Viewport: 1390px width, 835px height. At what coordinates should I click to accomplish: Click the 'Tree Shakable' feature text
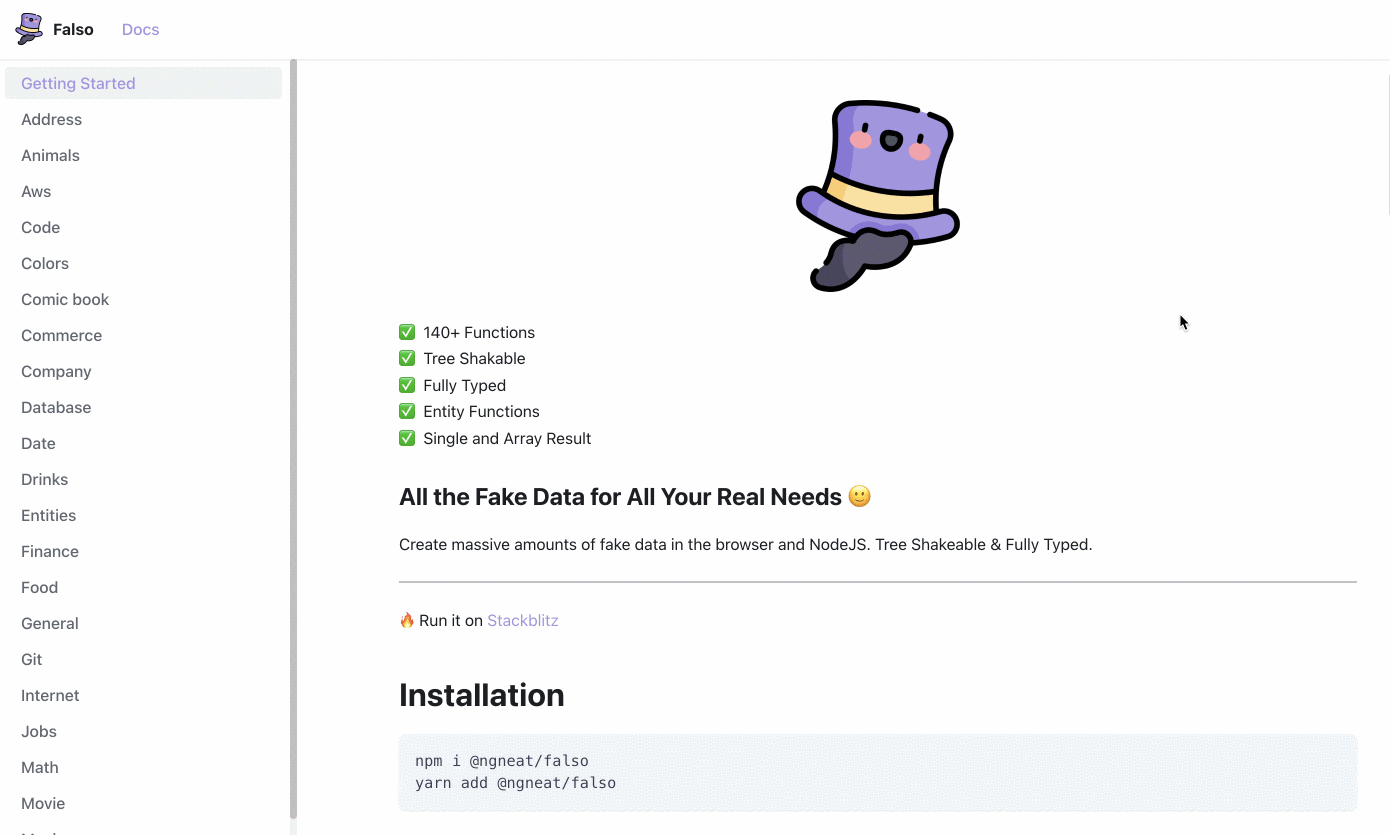tap(474, 358)
